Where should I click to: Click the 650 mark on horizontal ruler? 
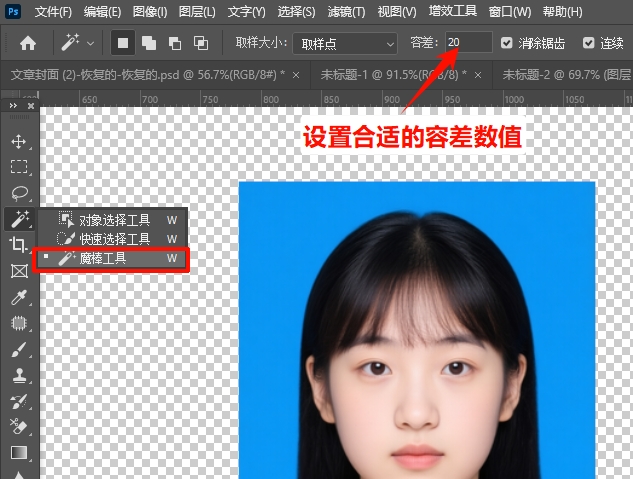(x=89, y=100)
